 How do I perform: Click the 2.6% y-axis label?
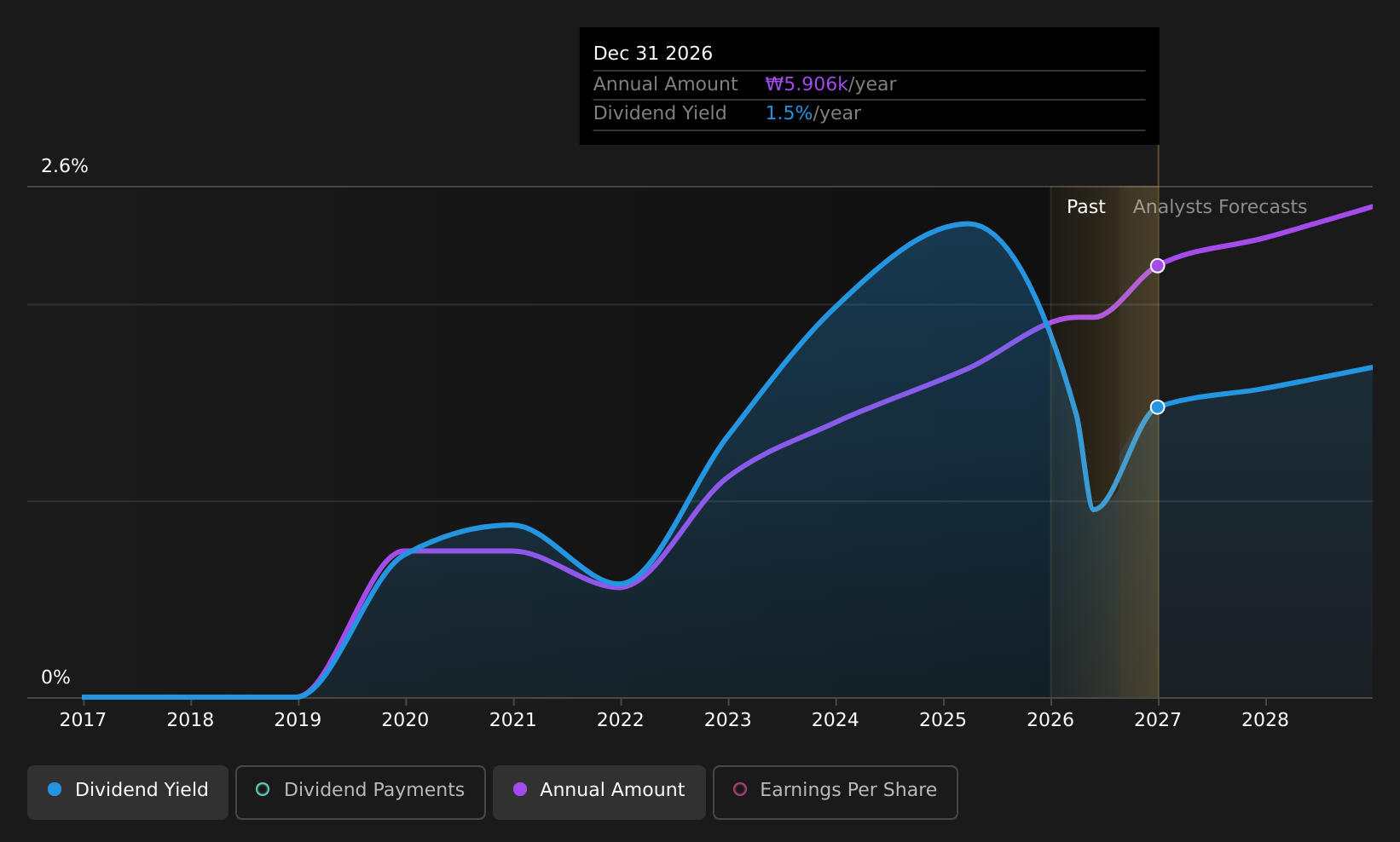pos(65,166)
